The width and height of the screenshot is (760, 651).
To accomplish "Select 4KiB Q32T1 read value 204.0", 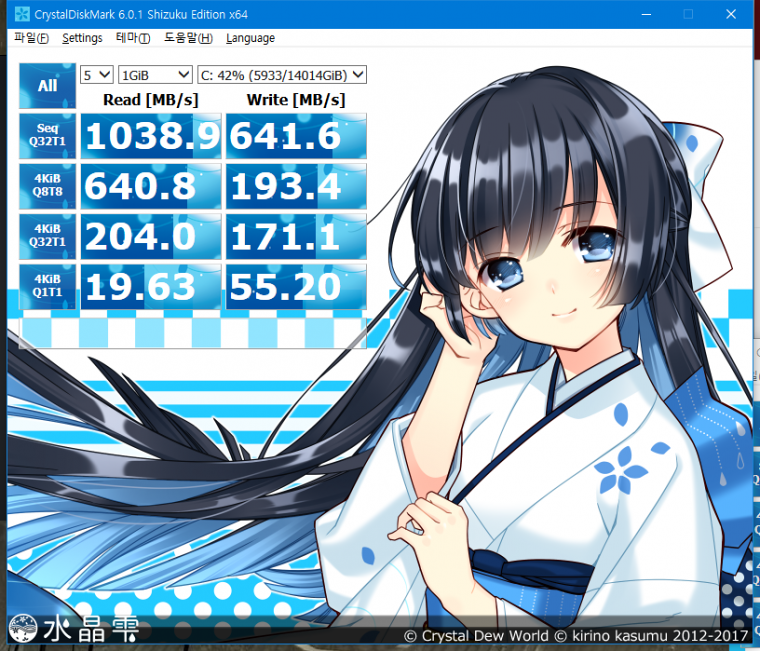I will point(151,236).
